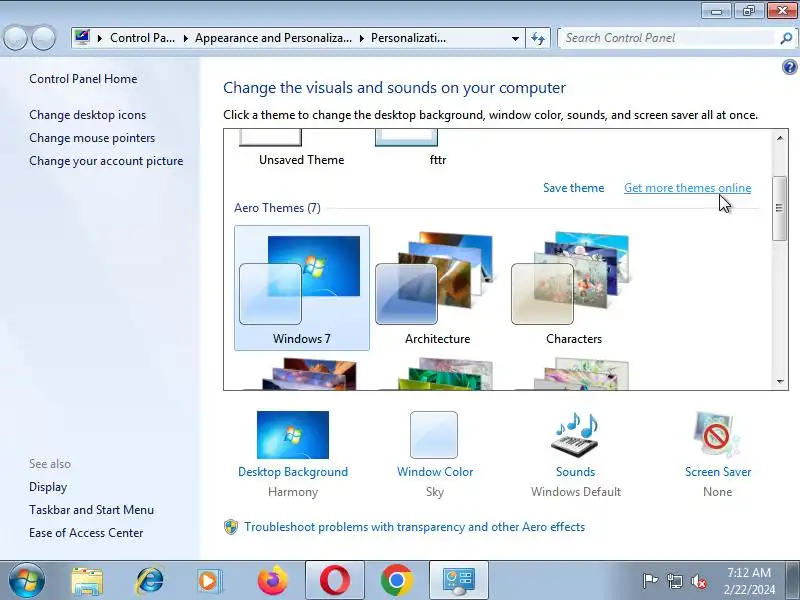Screen dimensions: 800x600
Task: Open the Display link
Action: pos(48,487)
